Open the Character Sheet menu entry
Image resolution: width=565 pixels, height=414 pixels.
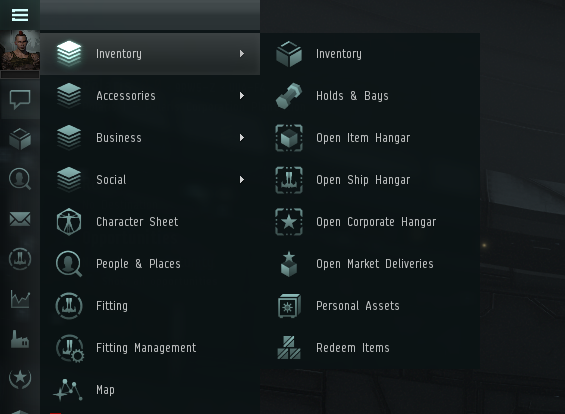(150, 222)
